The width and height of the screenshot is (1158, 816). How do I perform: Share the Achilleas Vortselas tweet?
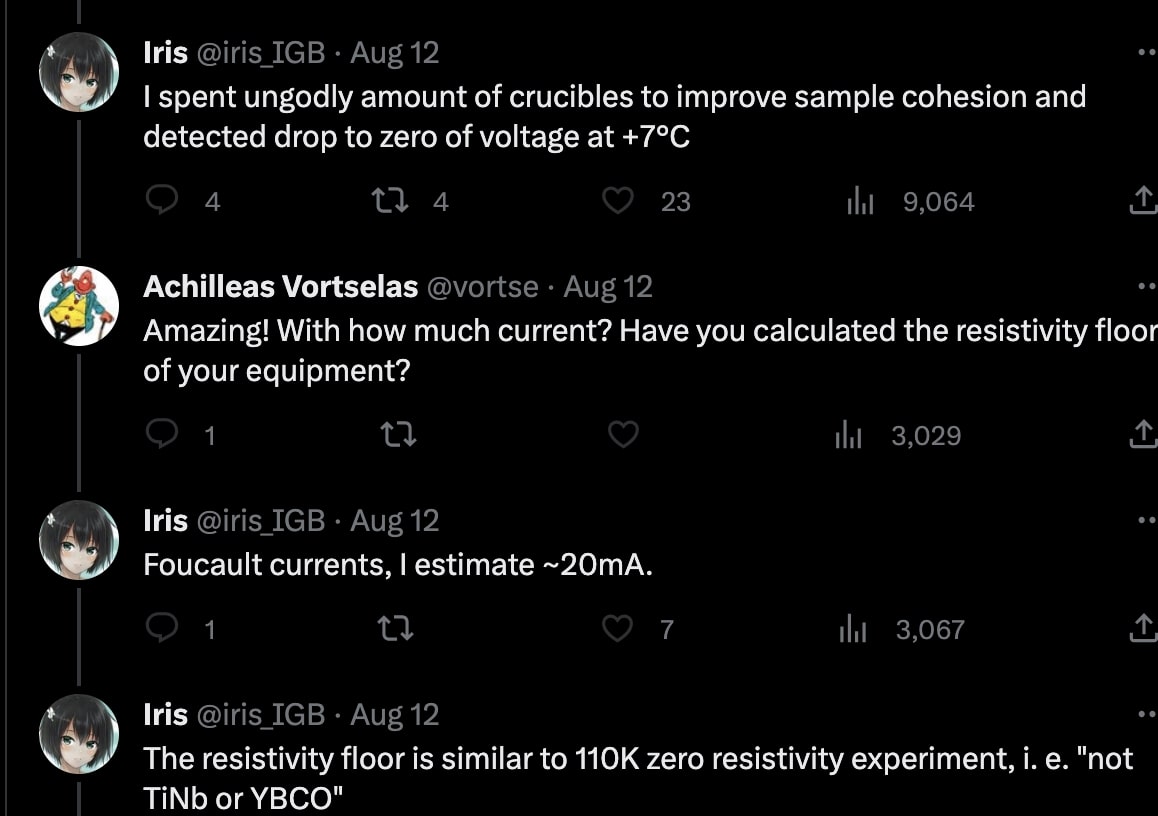tap(1140, 436)
